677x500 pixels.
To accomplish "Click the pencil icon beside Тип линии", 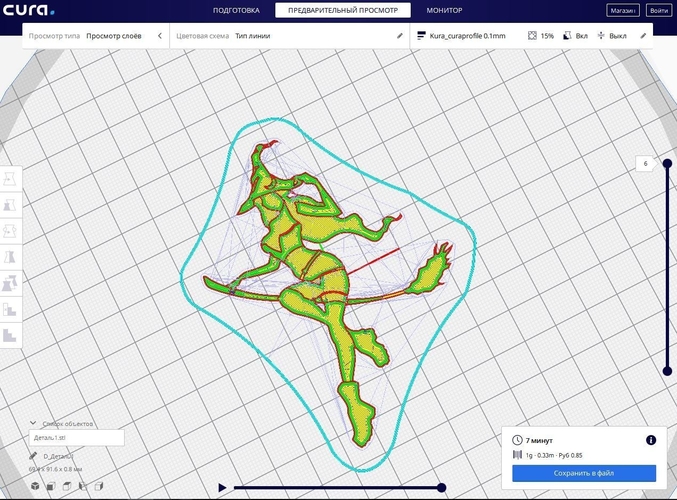I will point(400,36).
